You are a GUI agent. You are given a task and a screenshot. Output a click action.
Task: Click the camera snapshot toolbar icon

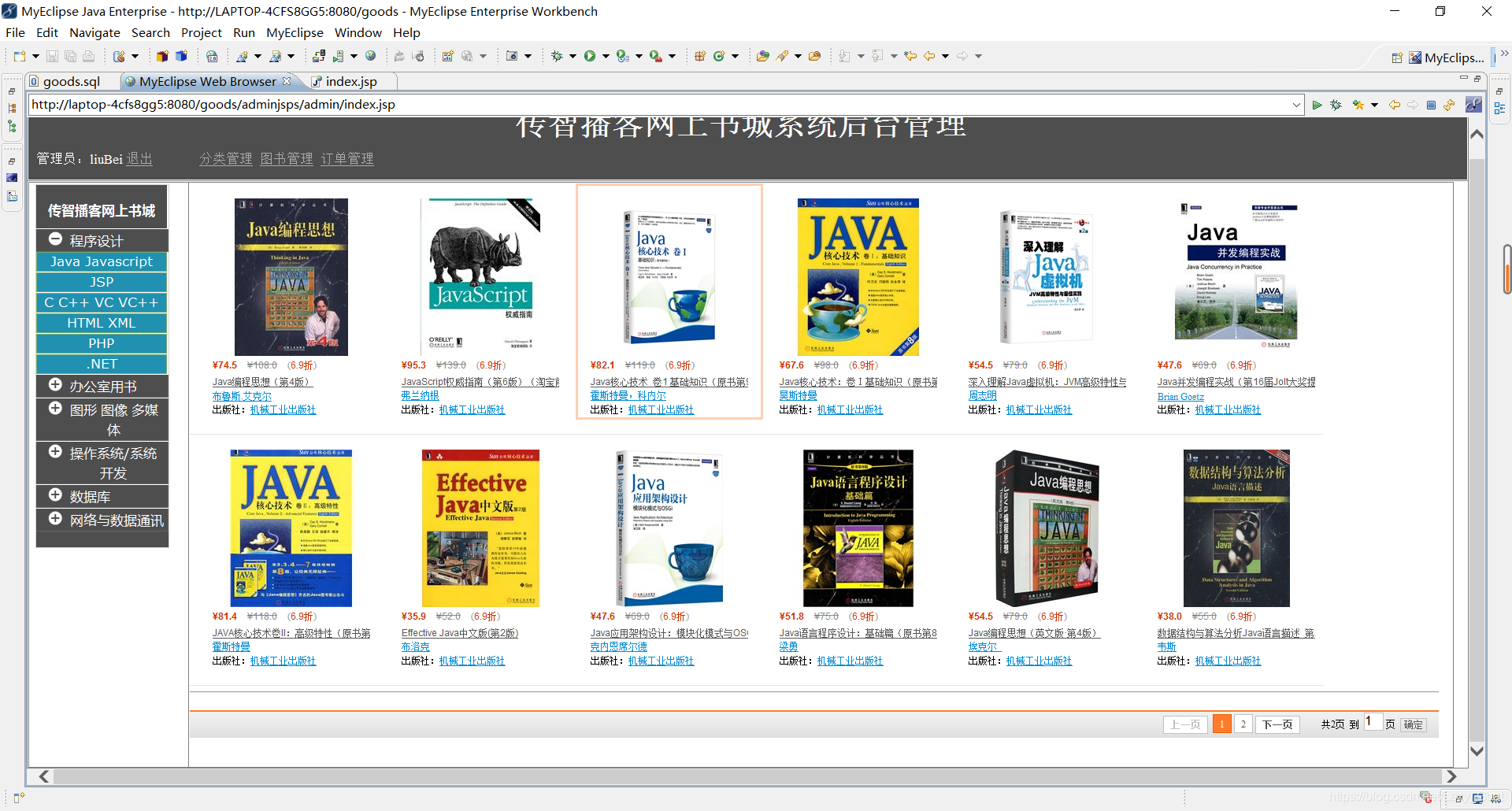pyautogui.click(x=512, y=56)
